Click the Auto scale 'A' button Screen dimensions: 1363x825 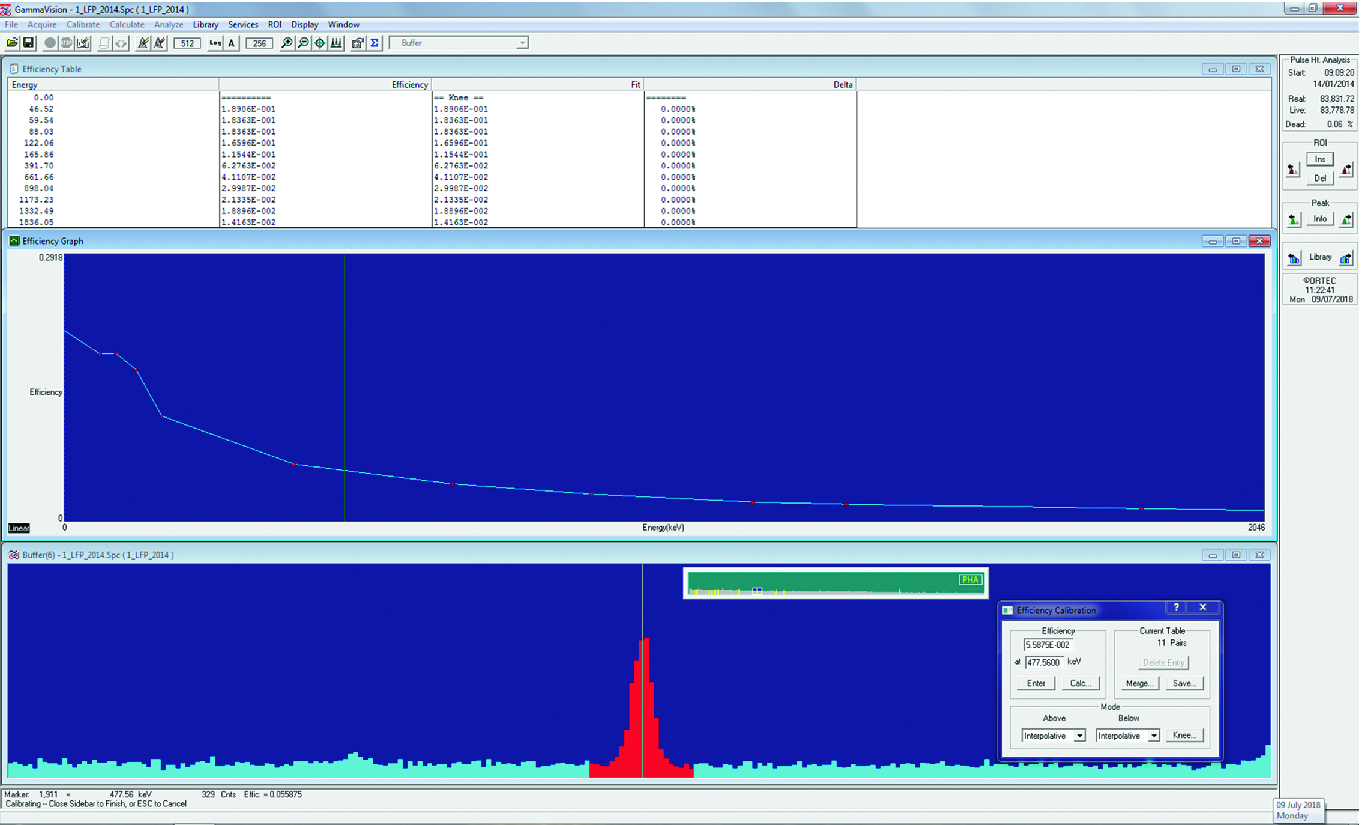[x=232, y=43]
